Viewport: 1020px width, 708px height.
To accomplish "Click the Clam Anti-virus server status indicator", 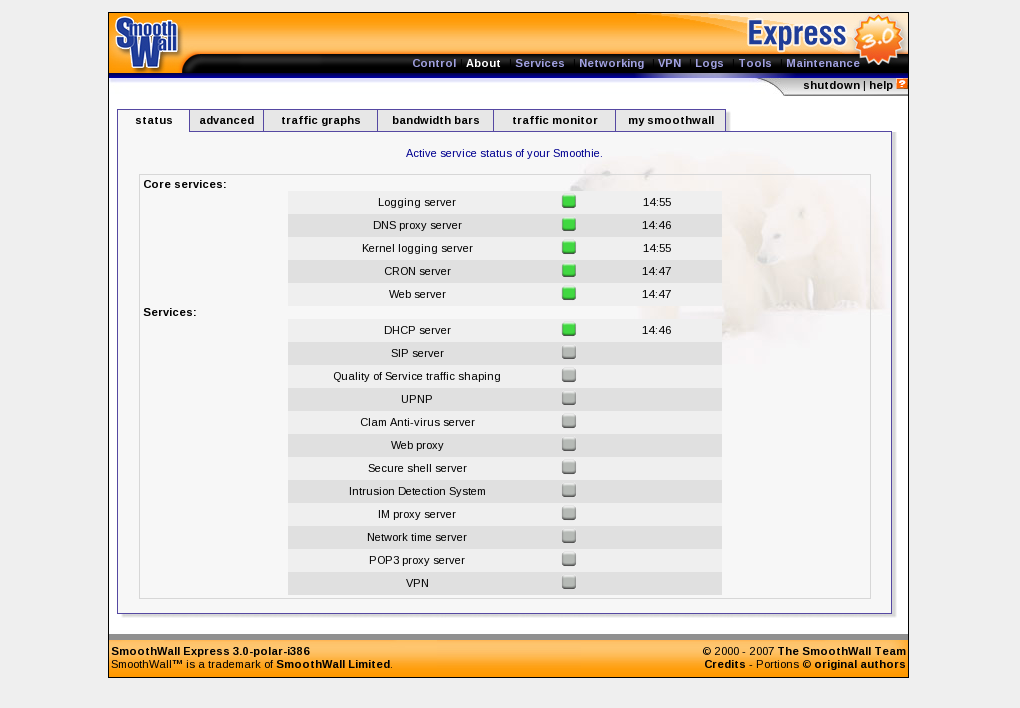I will pyautogui.click(x=569, y=422).
